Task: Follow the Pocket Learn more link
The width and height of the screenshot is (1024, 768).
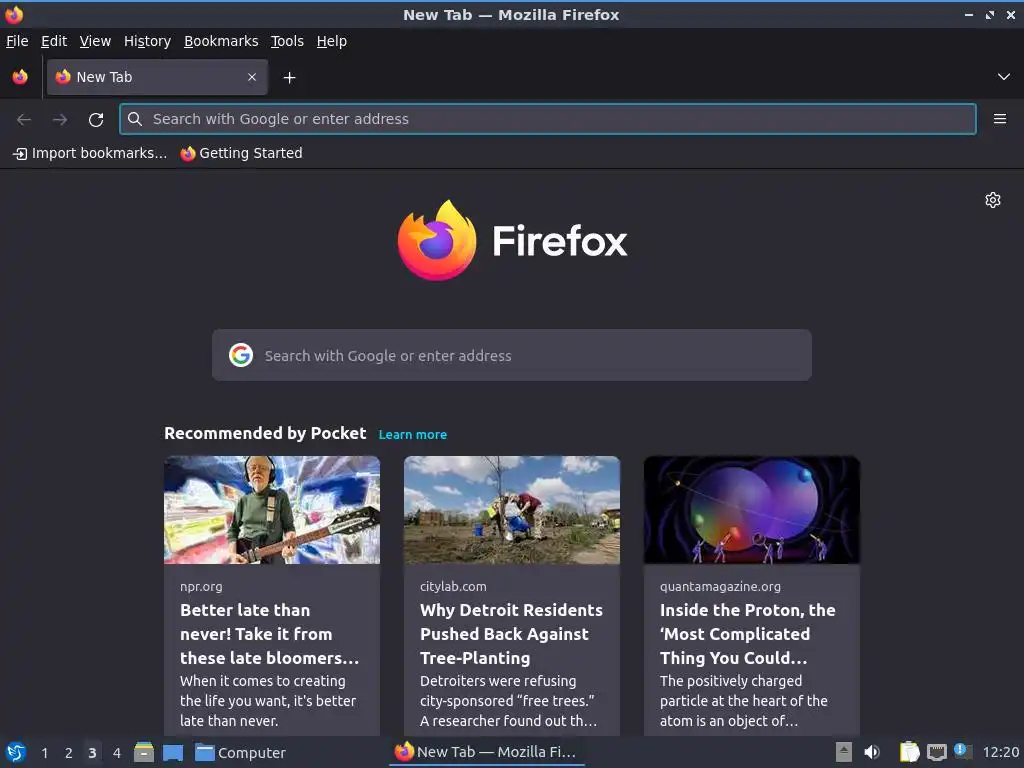Action: tap(413, 435)
